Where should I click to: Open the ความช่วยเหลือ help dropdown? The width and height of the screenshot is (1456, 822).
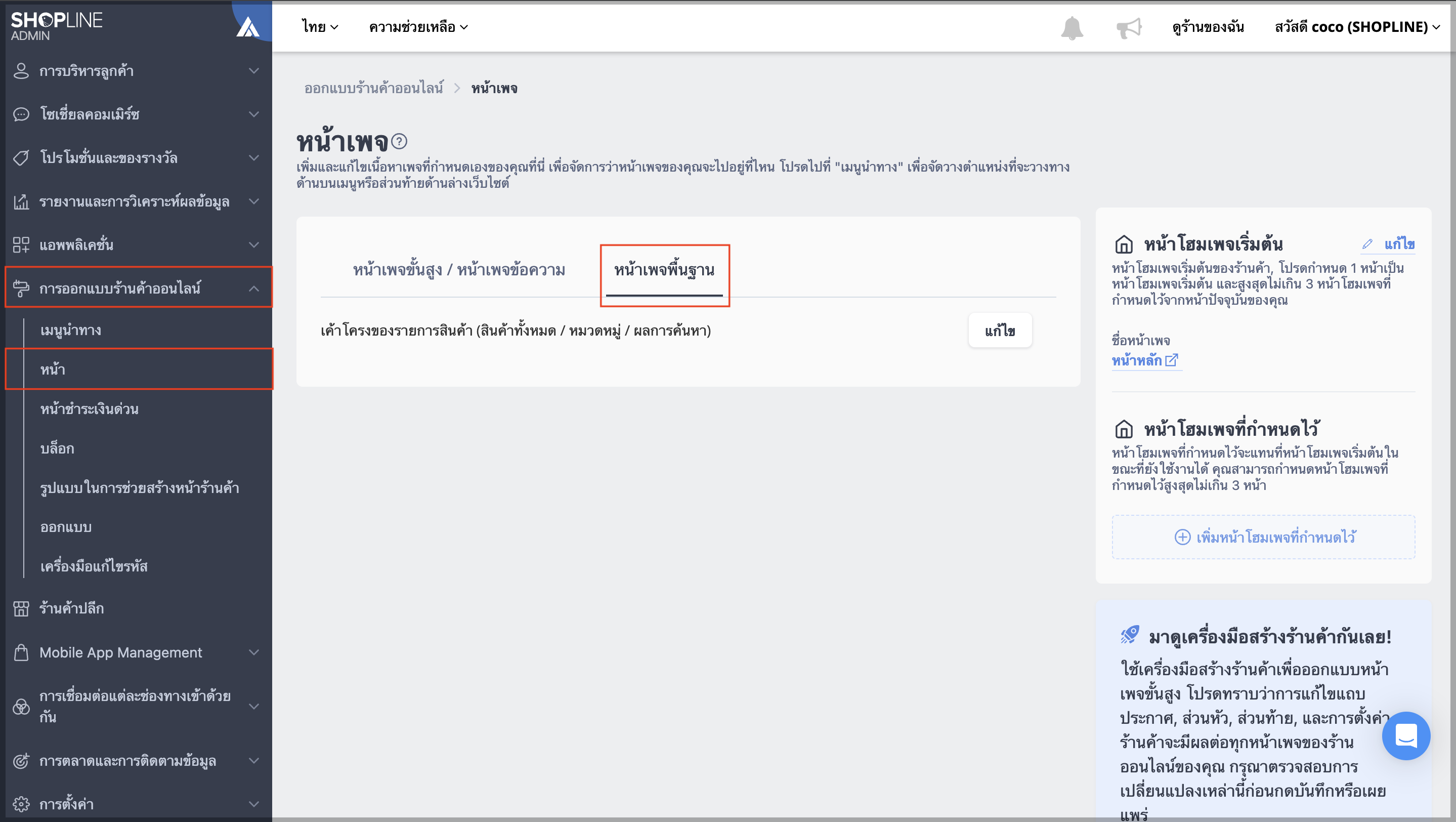coord(418,27)
